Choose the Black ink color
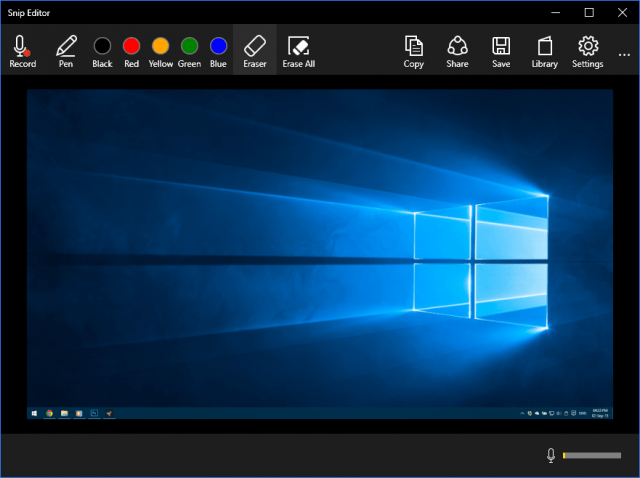The height and width of the screenshot is (478, 640). (x=102, y=51)
